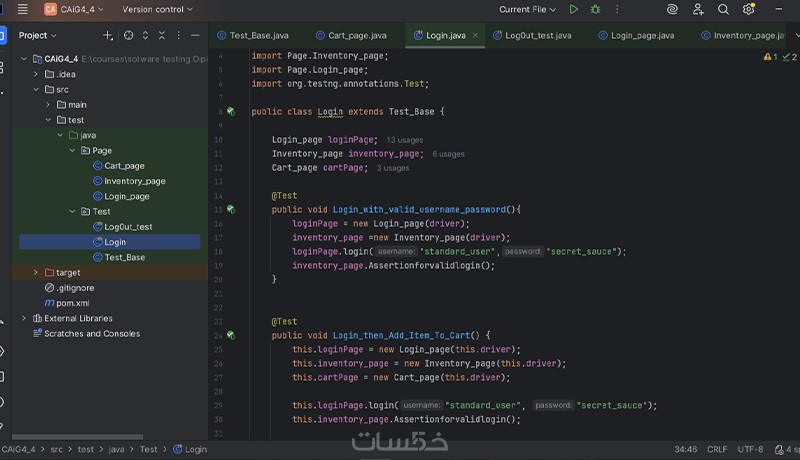Change UTF-8 file encoding
Image resolution: width=800 pixels, height=460 pixels.
[750, 449]
